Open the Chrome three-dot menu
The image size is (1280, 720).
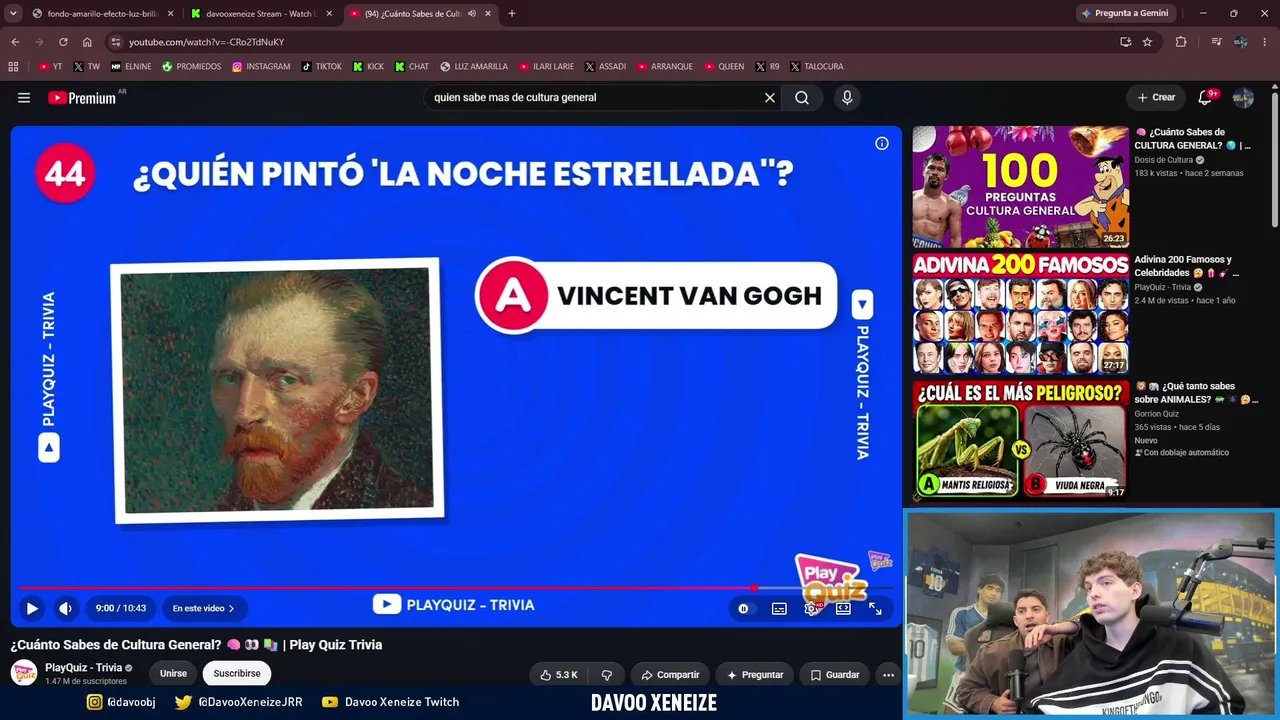pyautogui.click(x=1265, y=42)
